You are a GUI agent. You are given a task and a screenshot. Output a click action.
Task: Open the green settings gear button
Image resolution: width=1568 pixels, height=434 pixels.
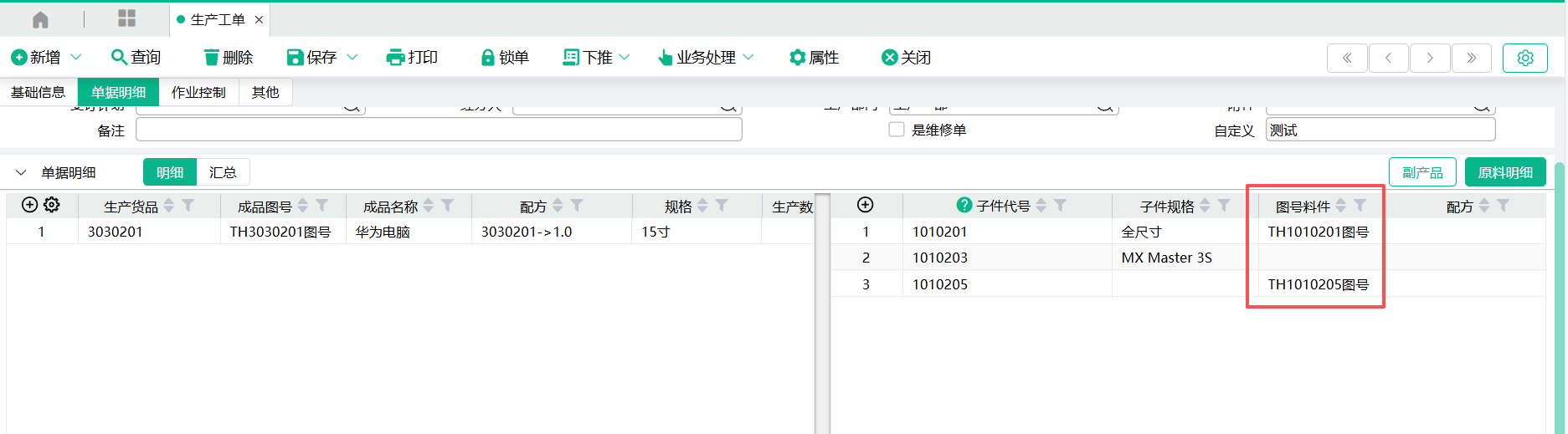point(1524,58)
